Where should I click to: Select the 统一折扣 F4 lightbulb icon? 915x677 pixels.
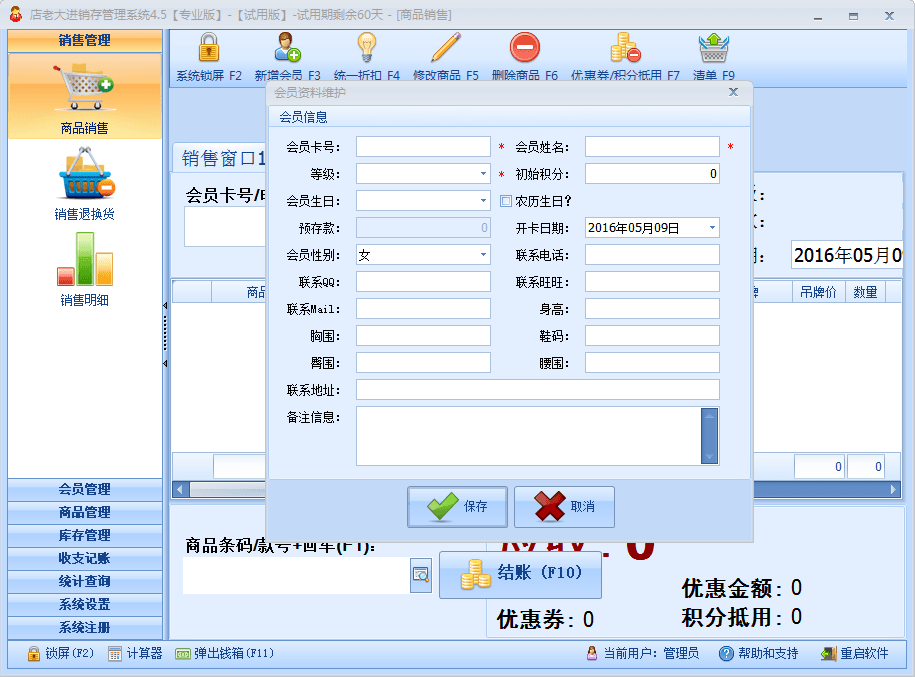point(366,48)
